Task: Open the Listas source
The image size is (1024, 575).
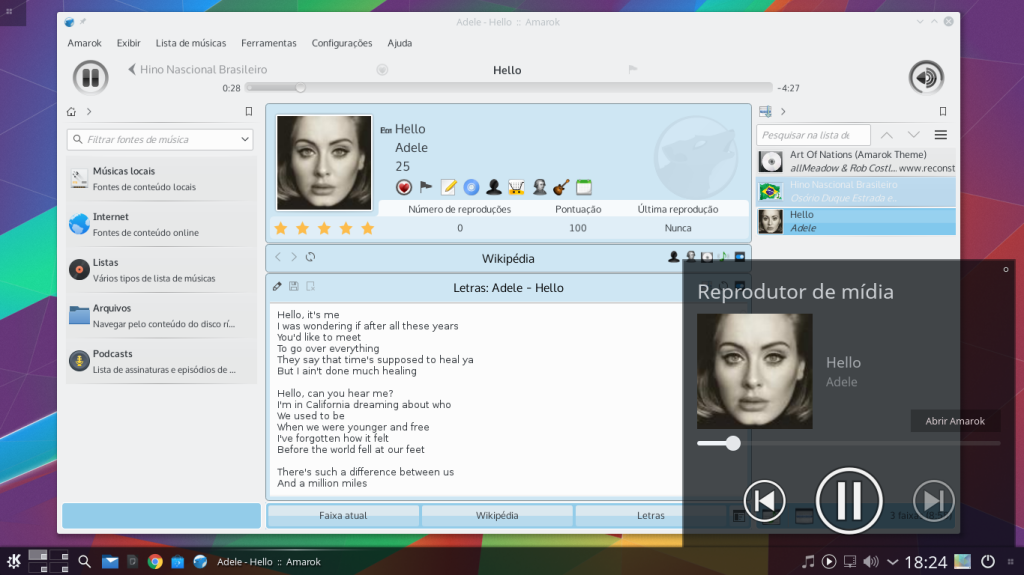Action: point(161,270)
